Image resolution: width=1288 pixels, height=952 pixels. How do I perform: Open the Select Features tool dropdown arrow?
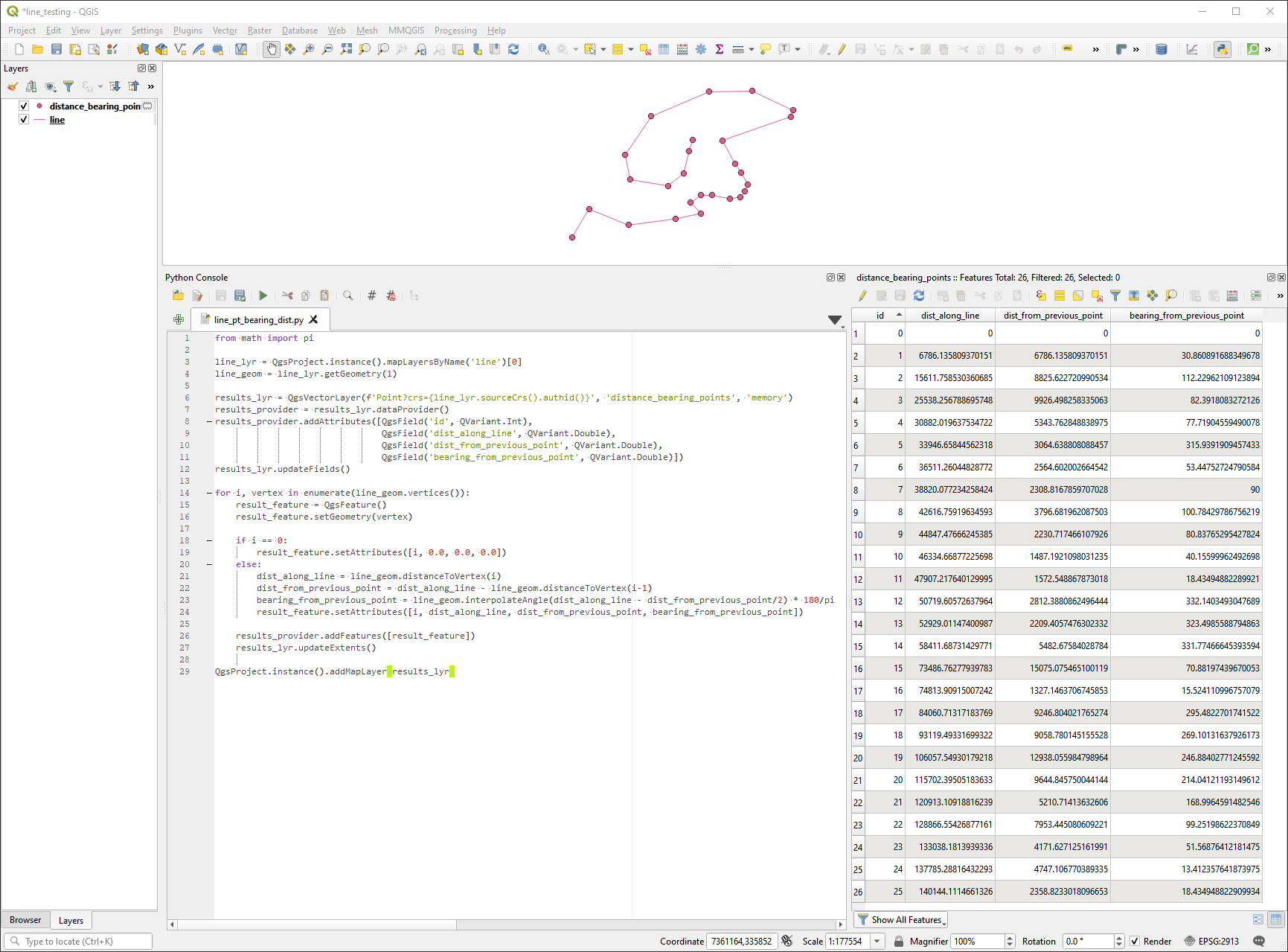(603, 49)
